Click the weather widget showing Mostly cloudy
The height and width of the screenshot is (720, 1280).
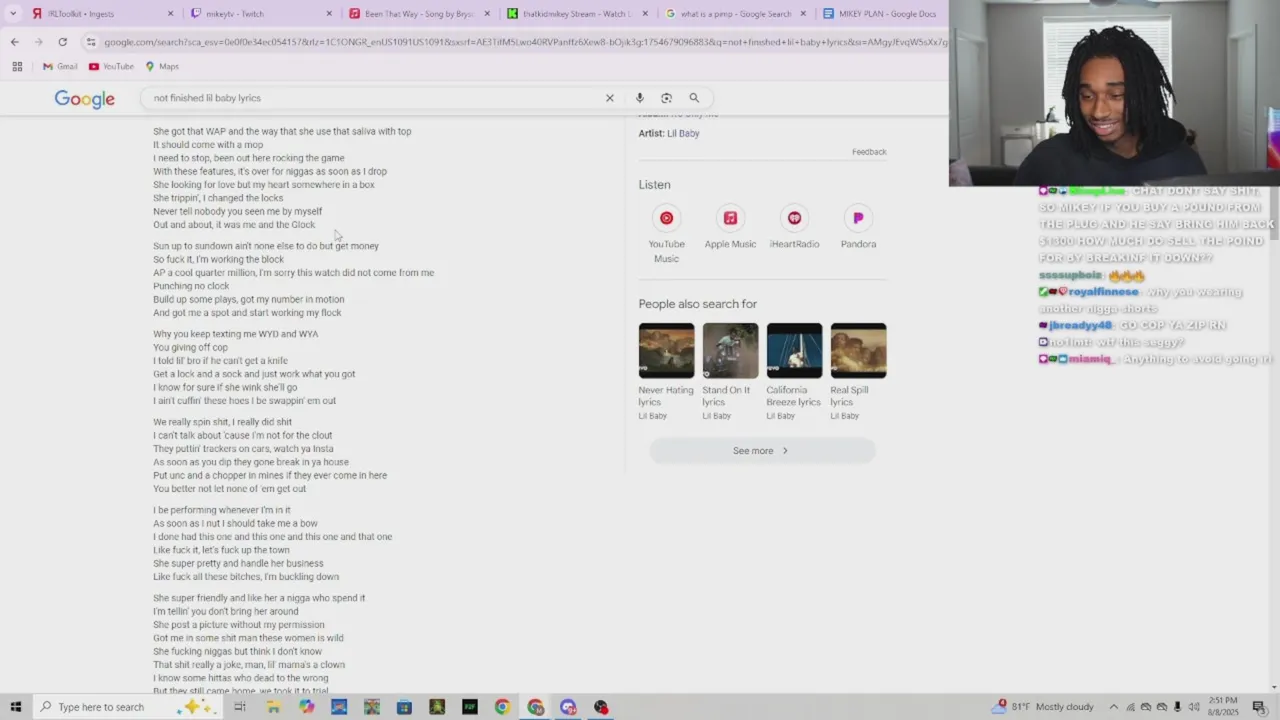point(1044,707)
